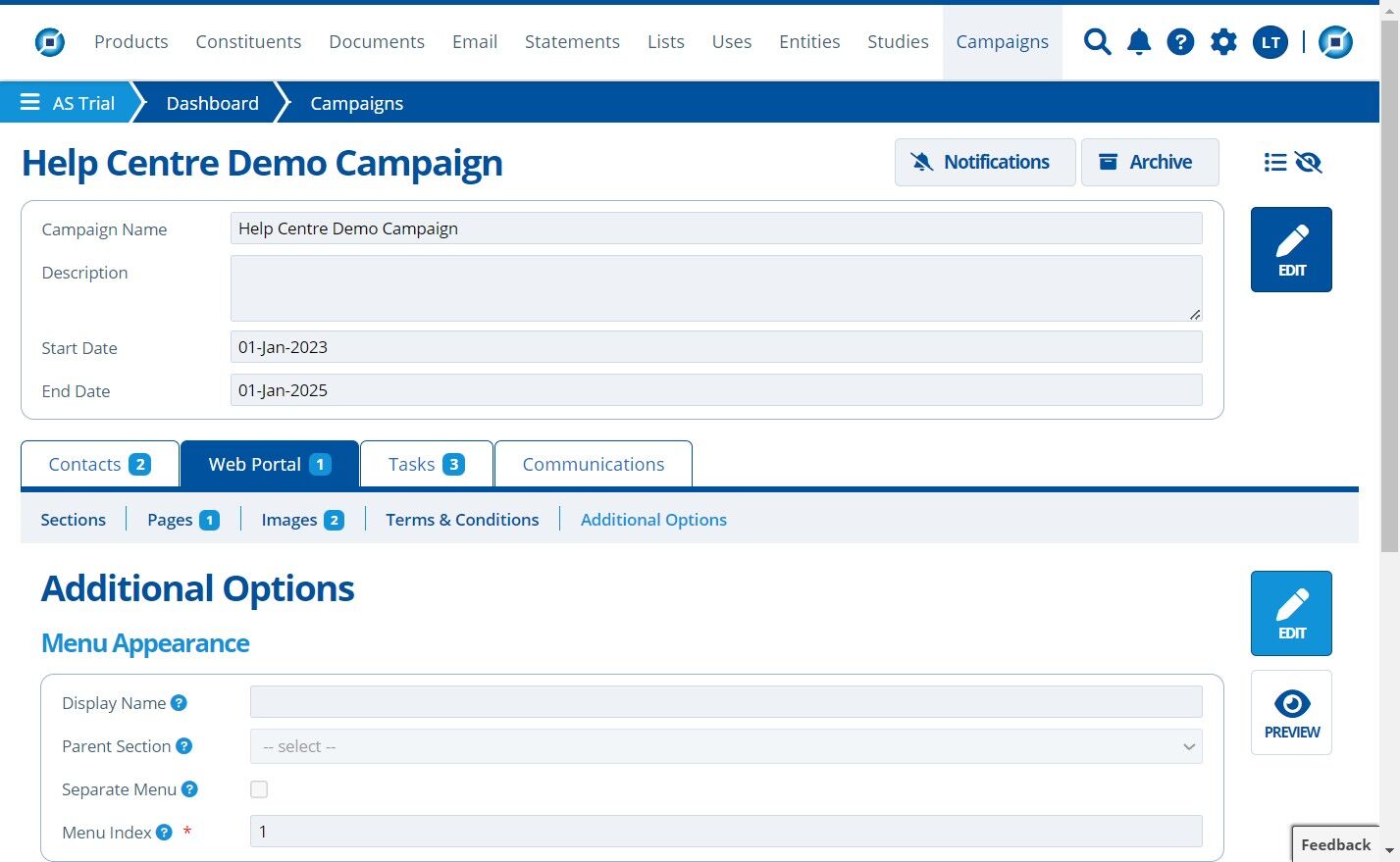1400x862 pixels.
Task: Open the LT user avatar menu
Action: pyautogui.click(x=1270, y=42)
